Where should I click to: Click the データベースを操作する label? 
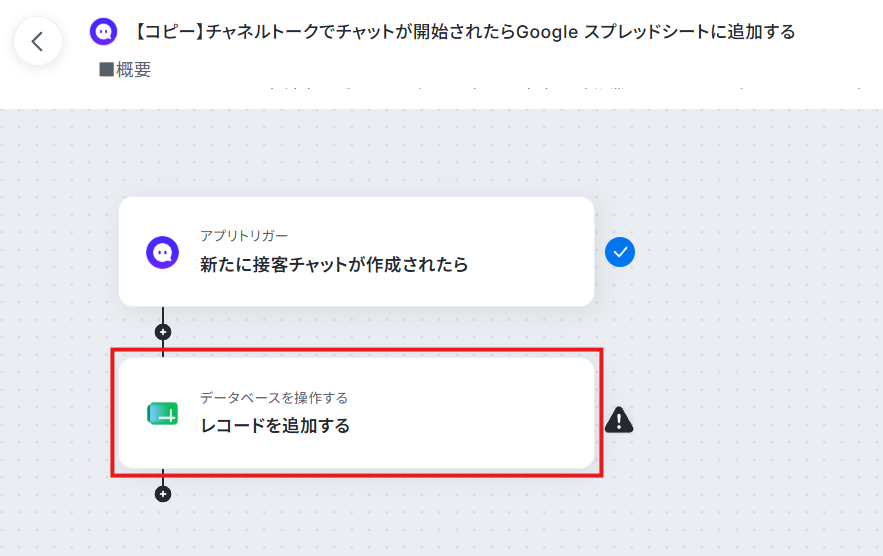274,398
